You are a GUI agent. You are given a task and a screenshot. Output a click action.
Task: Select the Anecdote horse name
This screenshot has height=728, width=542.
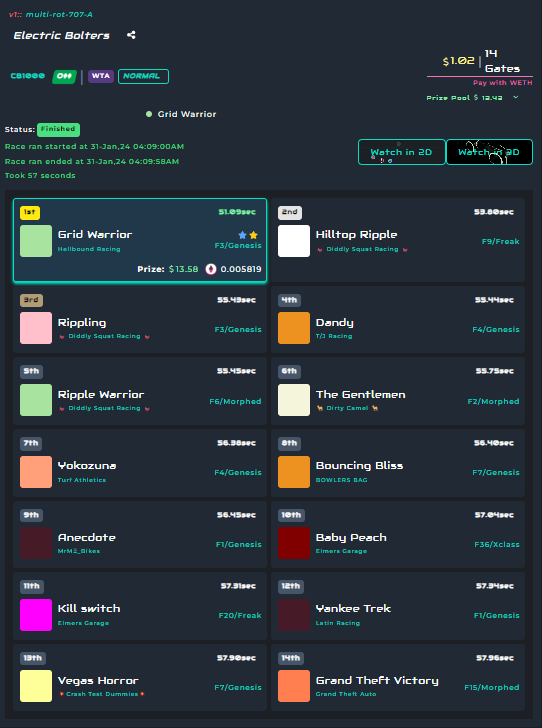click(x=87, y=538)
